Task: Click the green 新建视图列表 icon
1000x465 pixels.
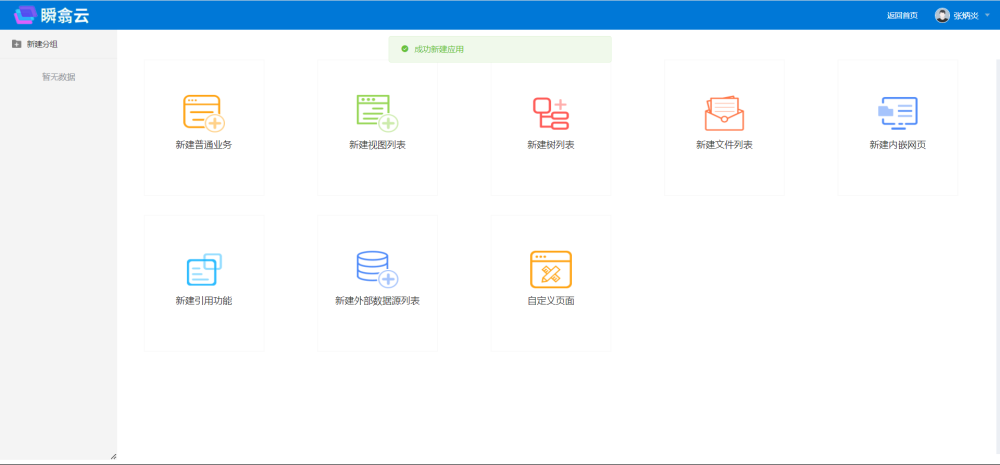Action: (x=377, y=113)
